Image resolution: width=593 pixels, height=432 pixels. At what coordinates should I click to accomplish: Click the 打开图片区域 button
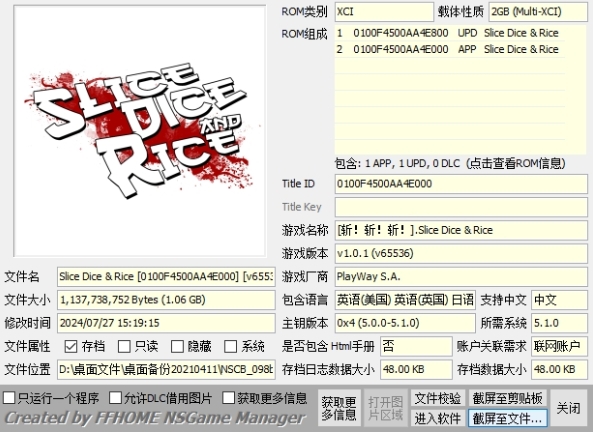pos(385,408)
